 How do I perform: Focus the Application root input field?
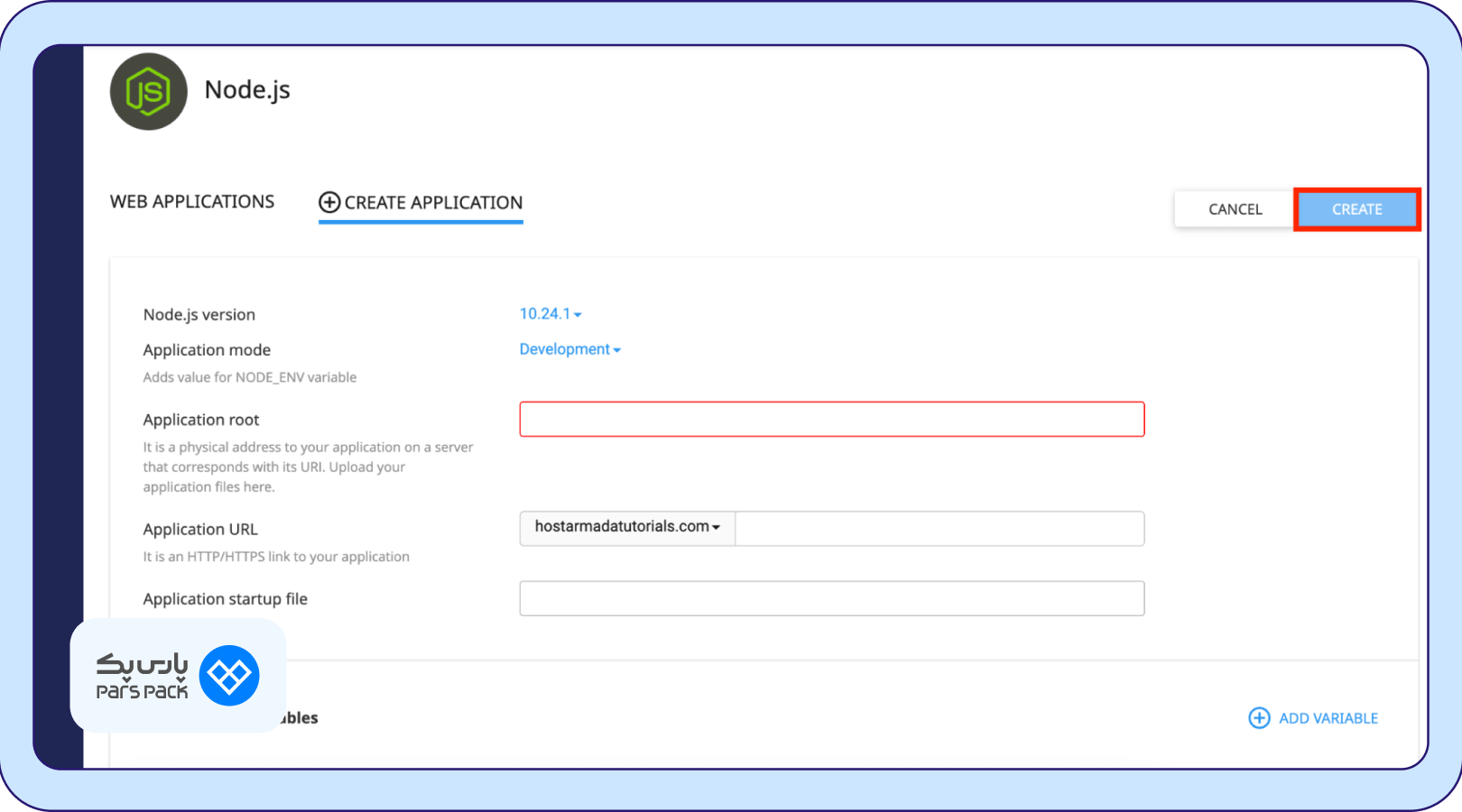tap(831, 420)
